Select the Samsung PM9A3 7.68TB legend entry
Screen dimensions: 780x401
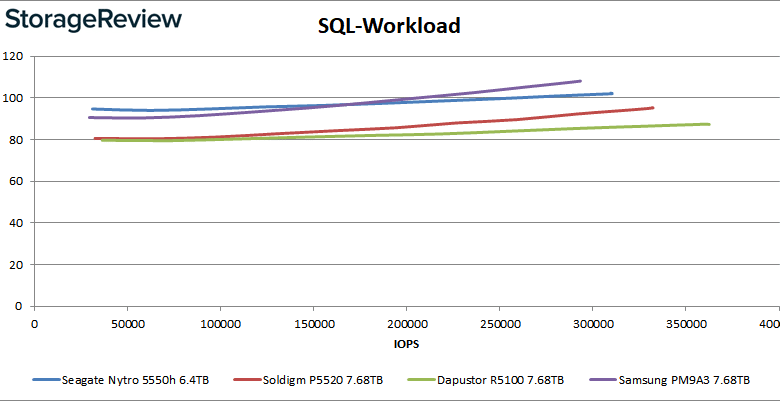tap(669, 381)
